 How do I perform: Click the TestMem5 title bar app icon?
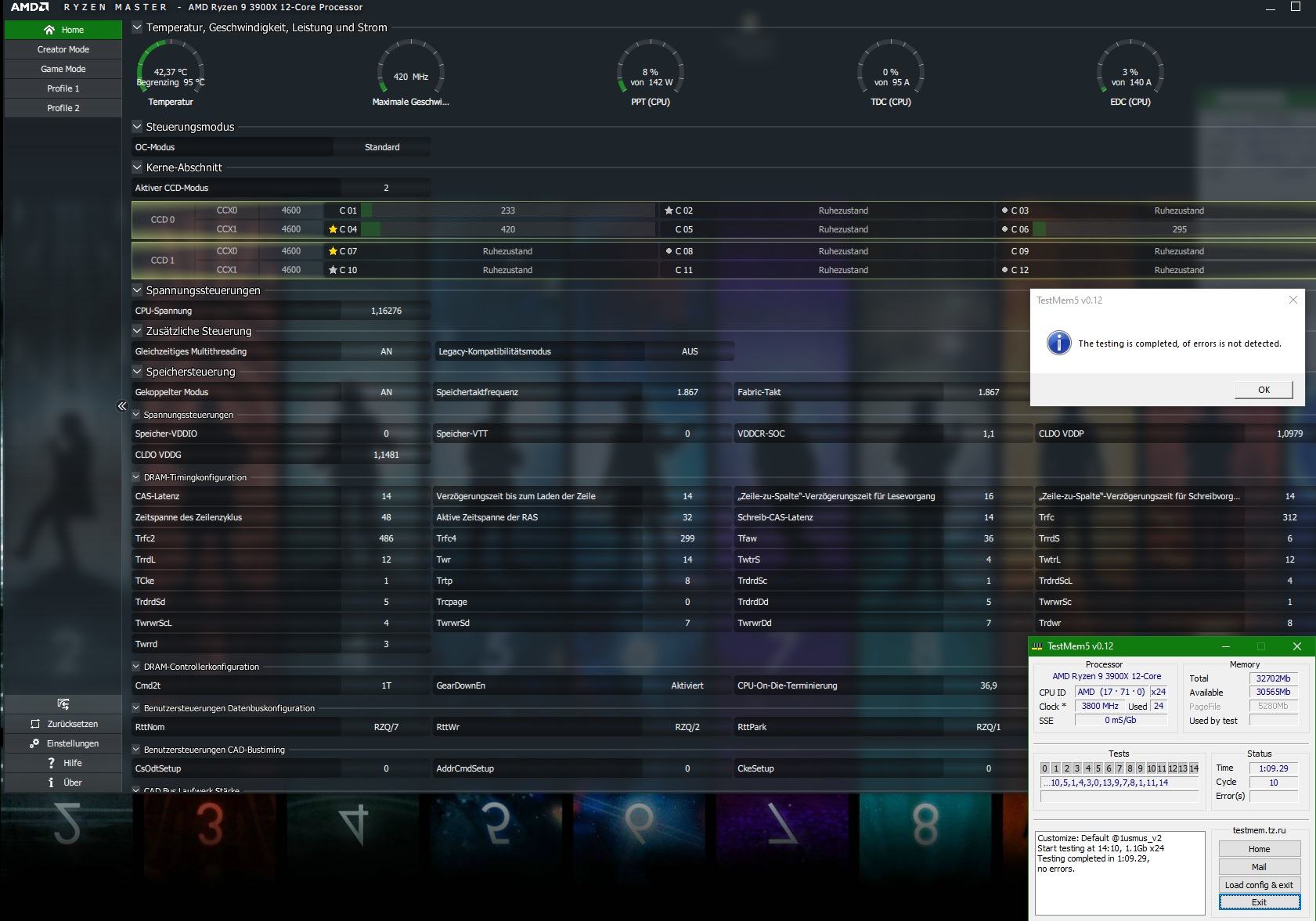click(1037, 646)
